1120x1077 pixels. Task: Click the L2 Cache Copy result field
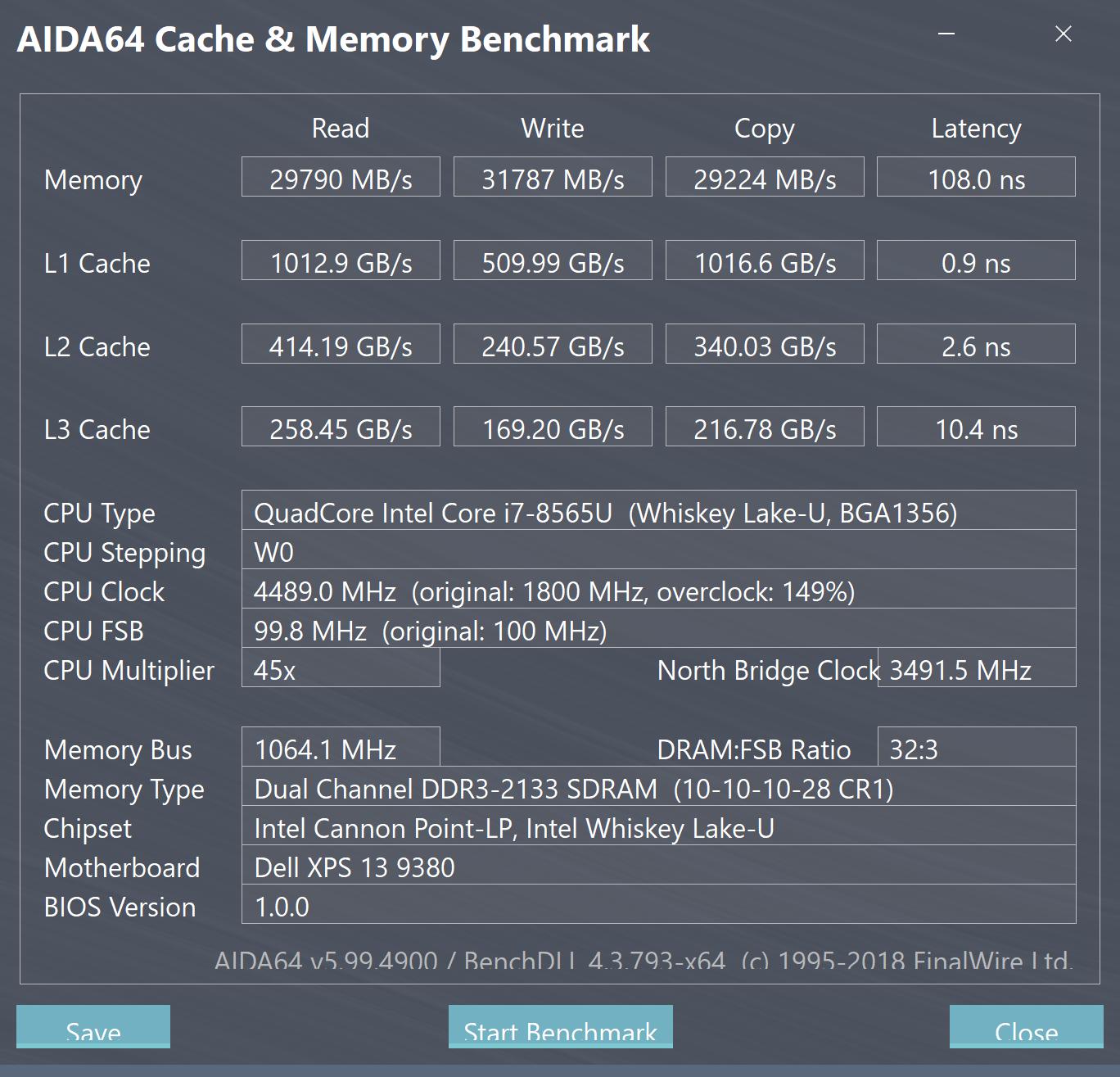click(x=764, y=344)
